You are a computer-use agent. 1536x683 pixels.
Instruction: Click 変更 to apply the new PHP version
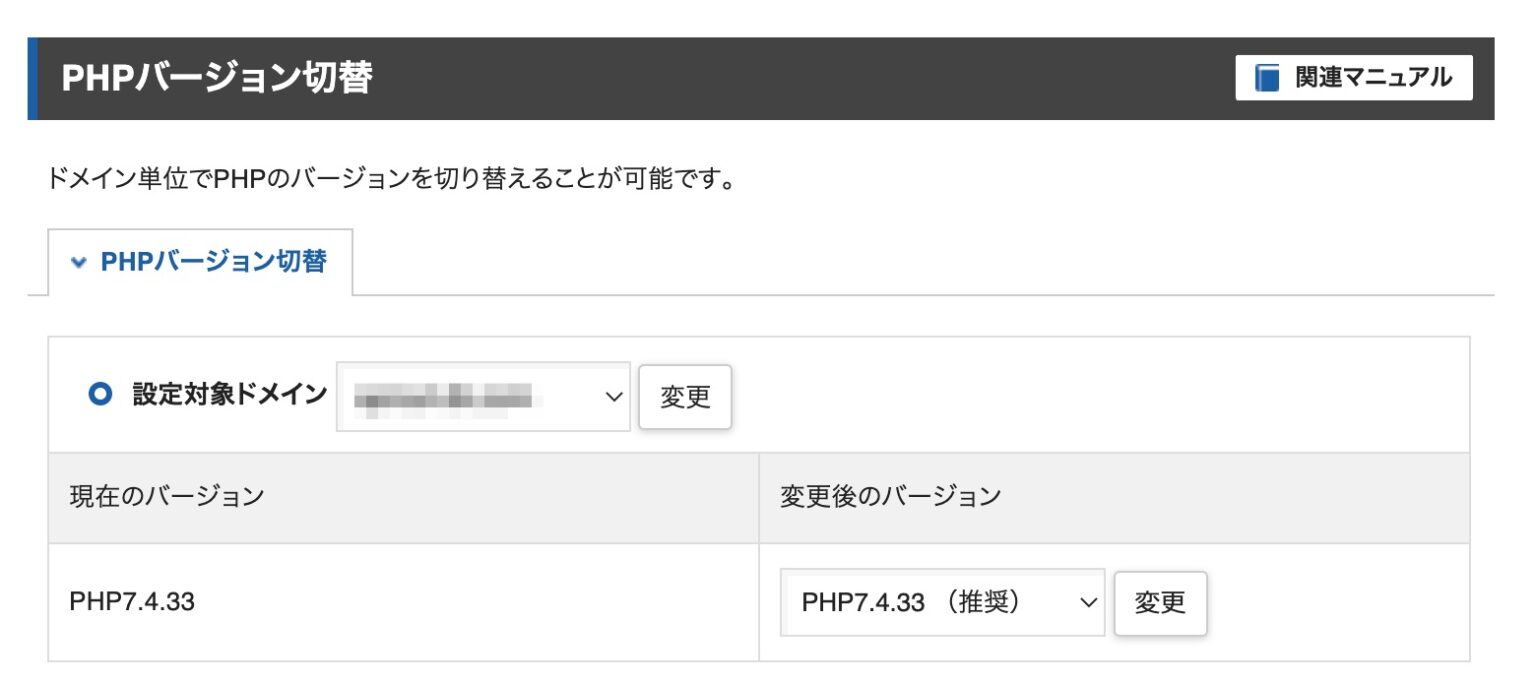click(x=1160, y=602)
